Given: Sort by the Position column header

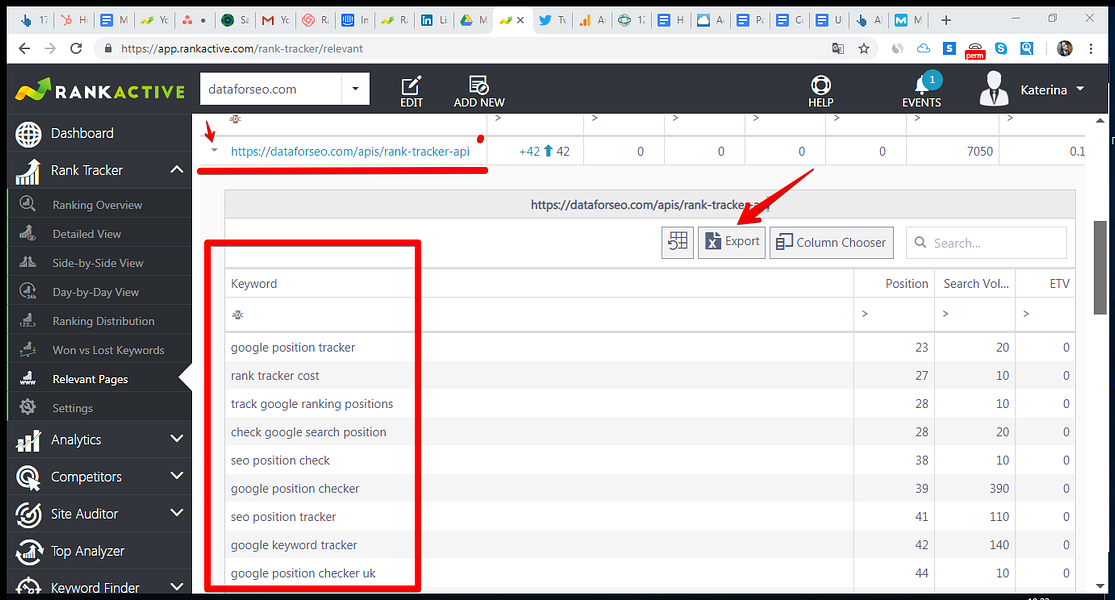Looking at the screenshot, I should point(894,284).
